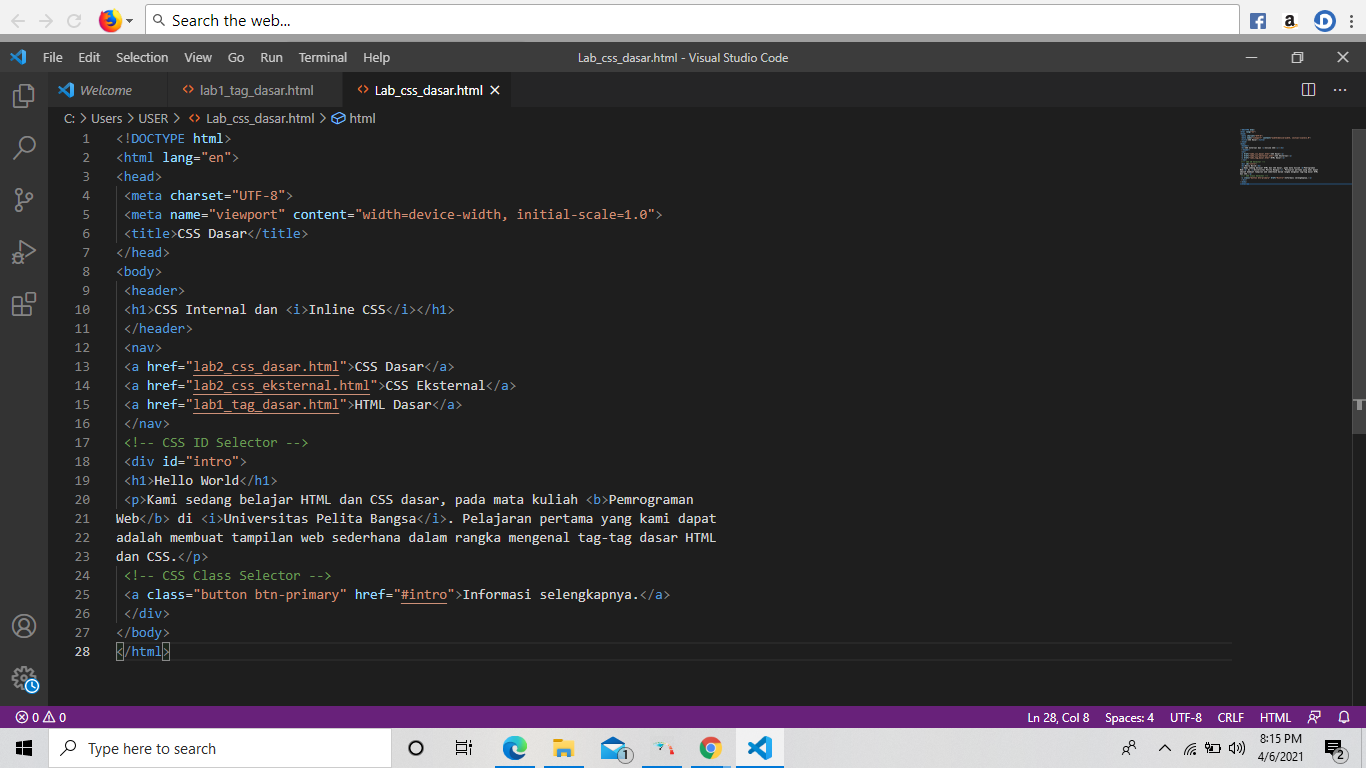Image resolution: width=1366 pixels, height=768 pixels.
Task: Launch Chrome from the taskbar
Action: click(710, 747)
